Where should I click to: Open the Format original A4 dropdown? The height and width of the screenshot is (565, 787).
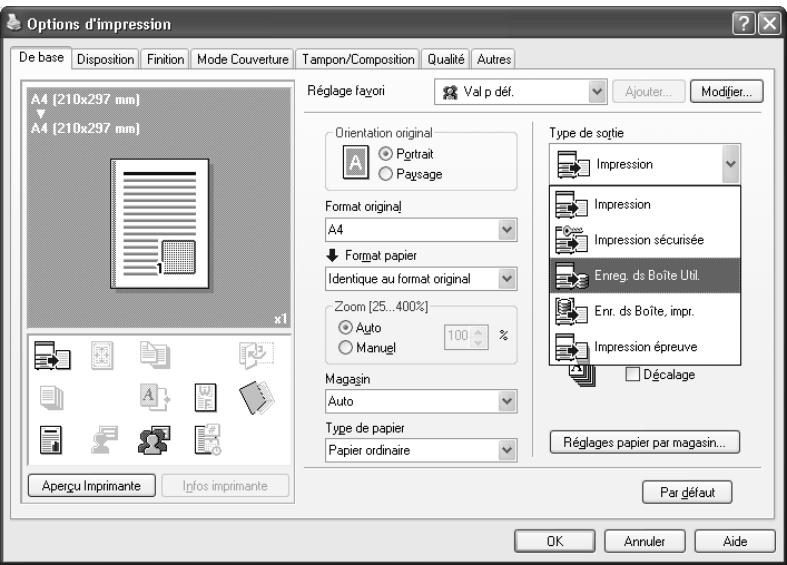(507, 230)
